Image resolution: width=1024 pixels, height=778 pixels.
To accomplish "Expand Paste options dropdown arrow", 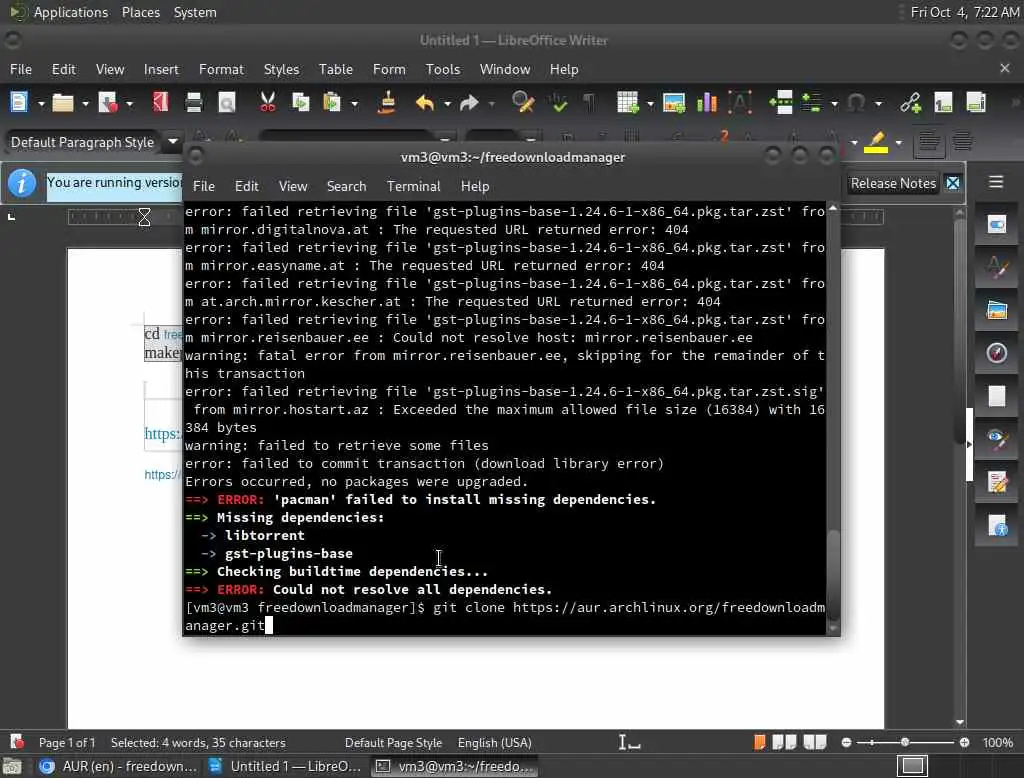I will pyautogui.click(x=354, y=103).
